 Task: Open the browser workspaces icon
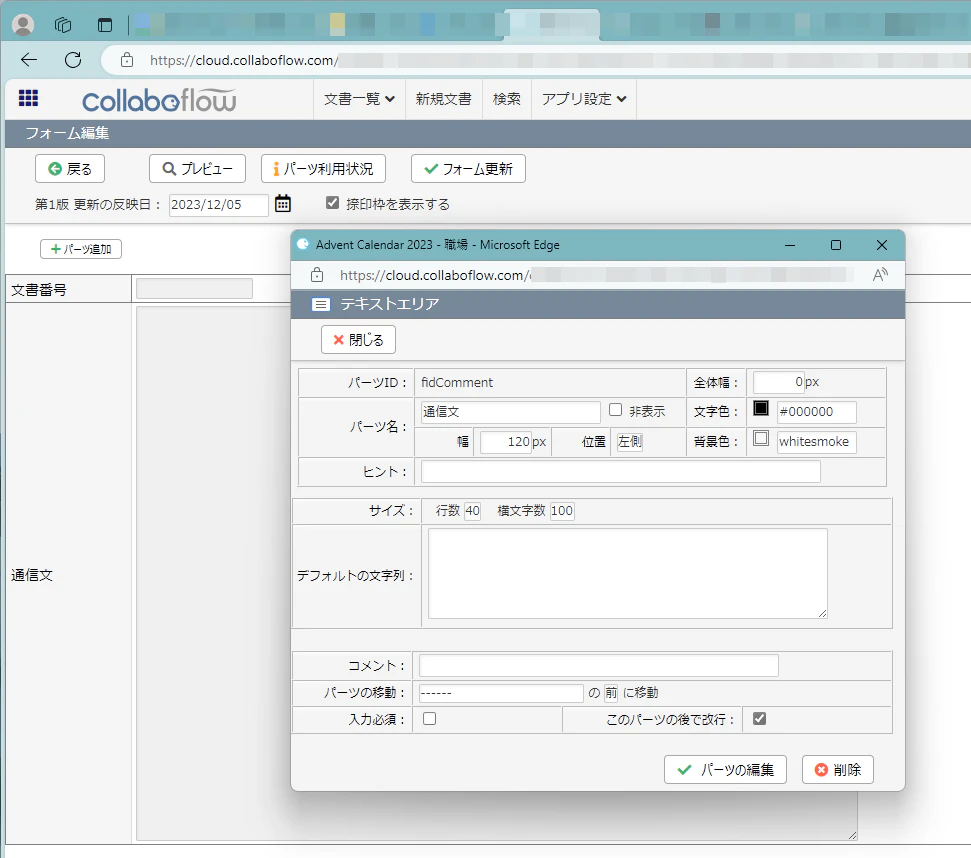tap(63, 25)
